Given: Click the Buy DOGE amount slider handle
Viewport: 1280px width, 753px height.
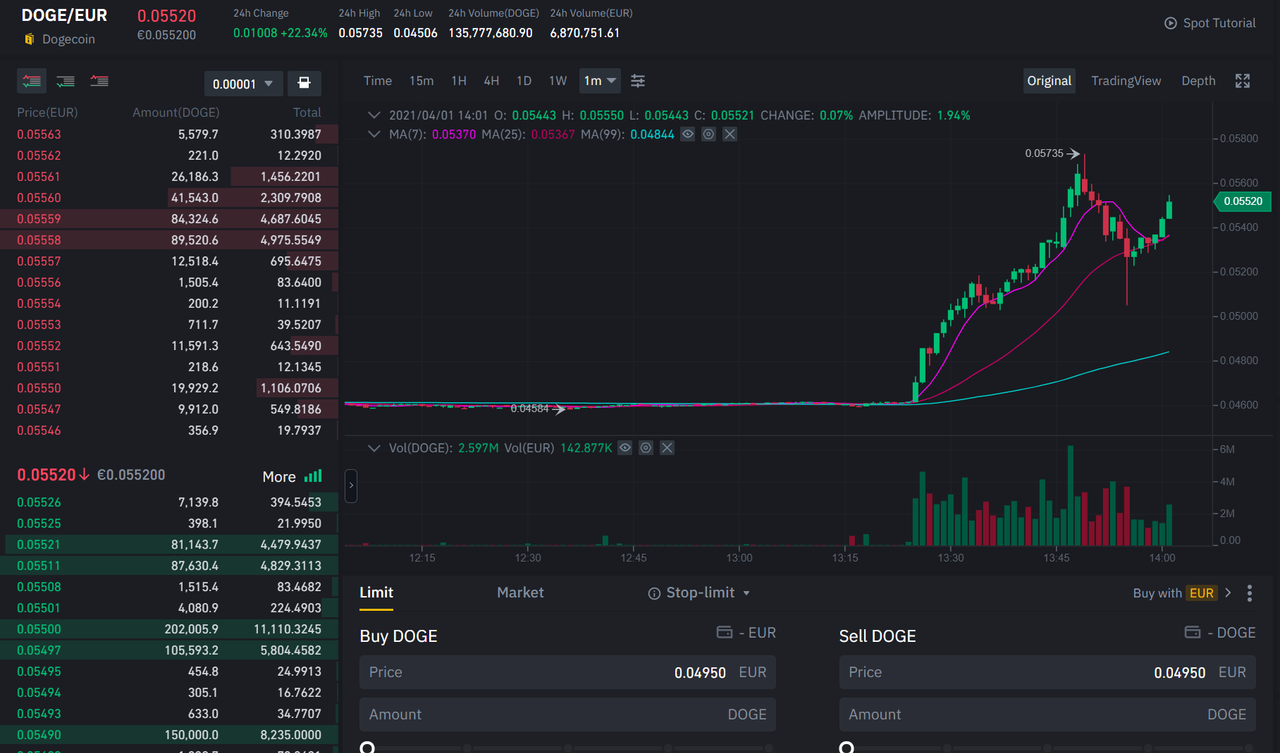Looking at the screenshot, I should [367, 747].
